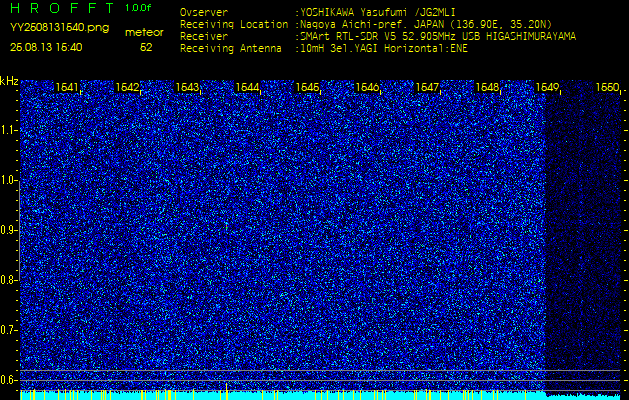Screen dimensions: 629x400
Task: Click the meteor label
Action: tap(144, 32)
